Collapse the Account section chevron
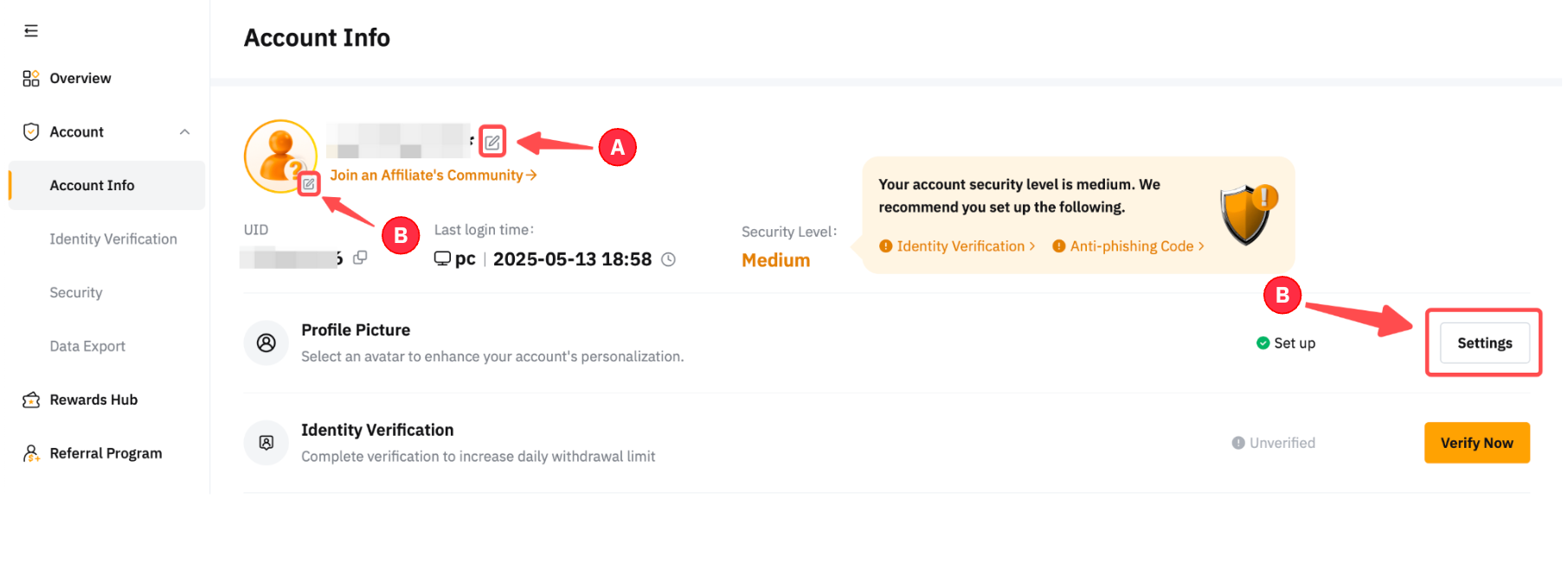 click(x=184, y=132)
